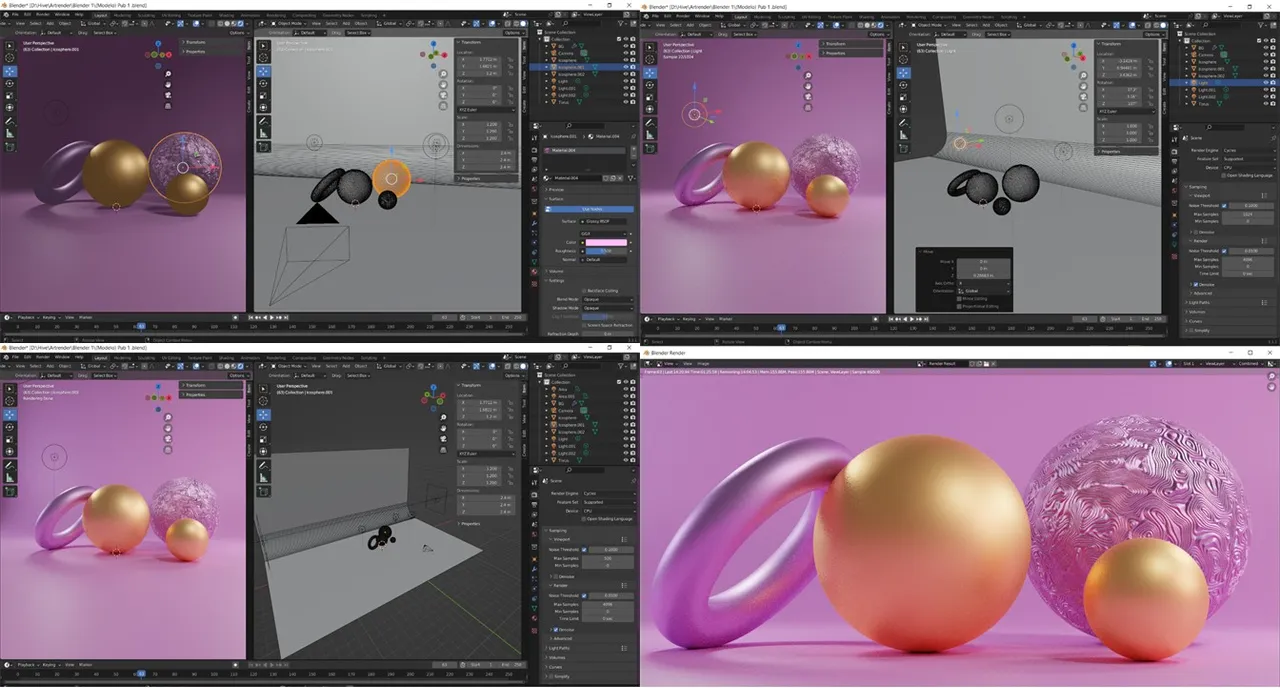Viewport: 1280px width, 688px height.
Task: Open GGX distribution dropdown
Action: (x=603, y=233)
